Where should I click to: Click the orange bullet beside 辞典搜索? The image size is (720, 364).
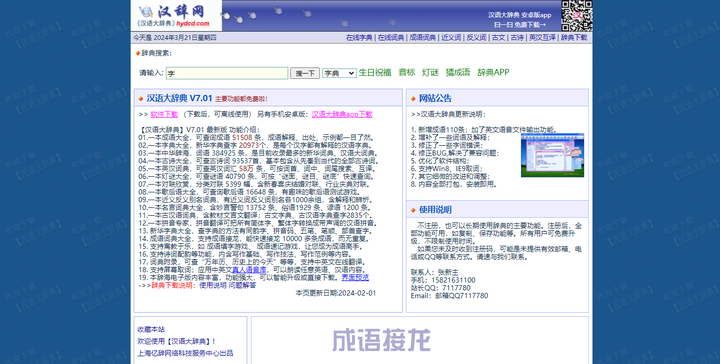[138, 53]
